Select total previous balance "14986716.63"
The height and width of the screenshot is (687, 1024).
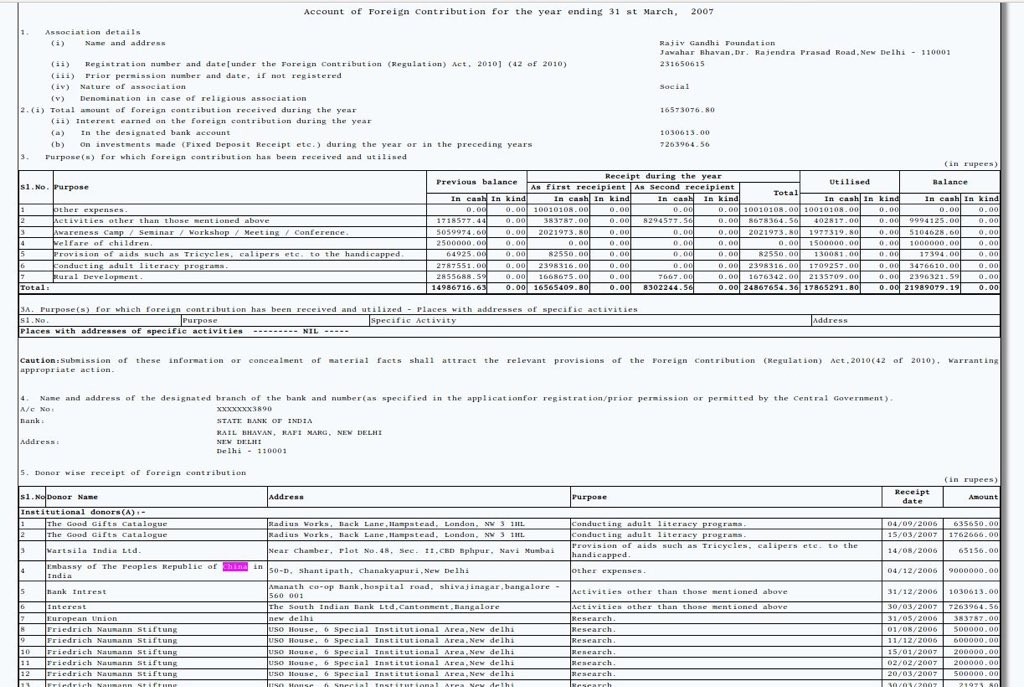(458, 288)
